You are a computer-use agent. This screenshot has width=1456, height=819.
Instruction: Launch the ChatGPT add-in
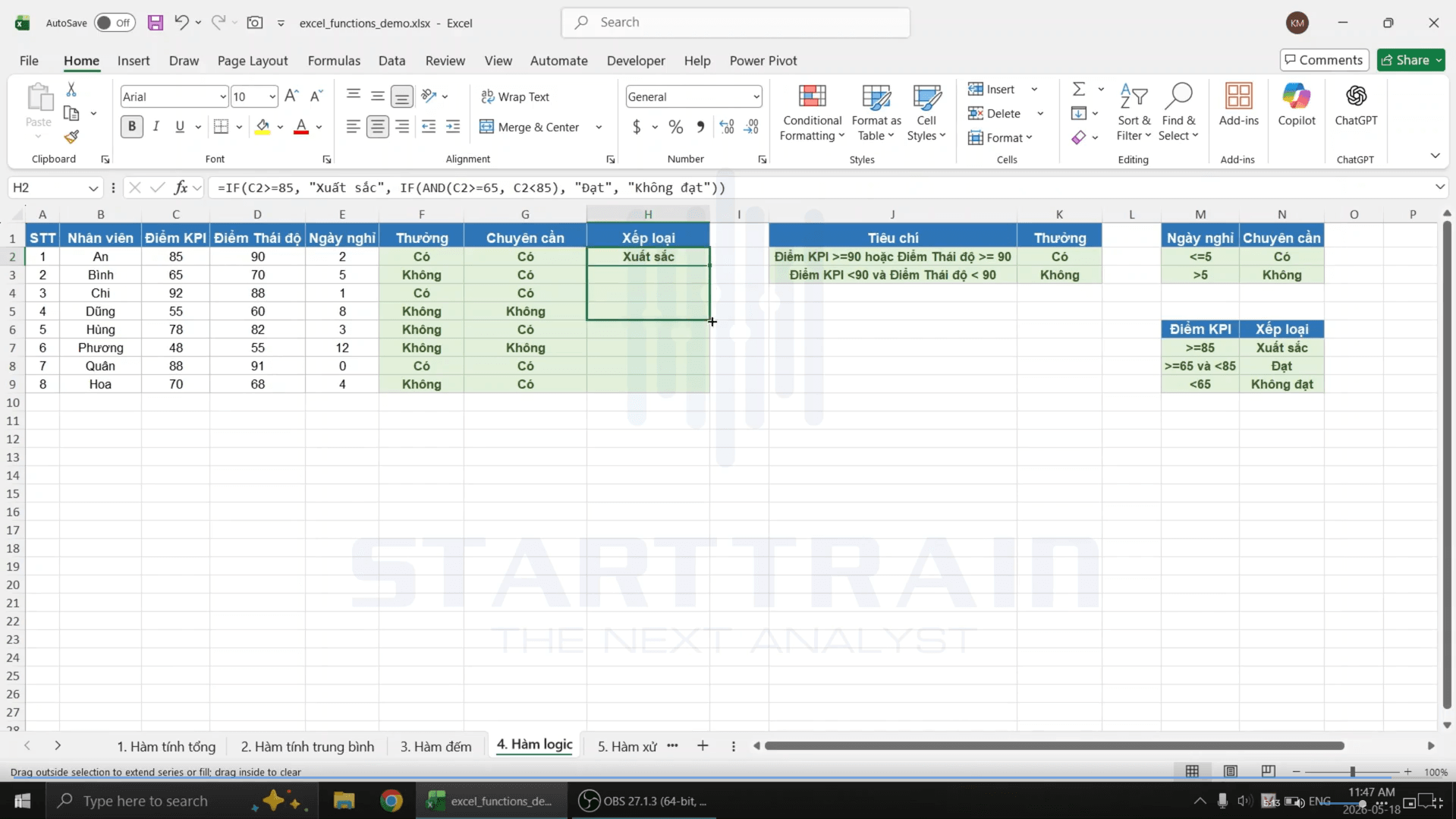point(1356,105)
